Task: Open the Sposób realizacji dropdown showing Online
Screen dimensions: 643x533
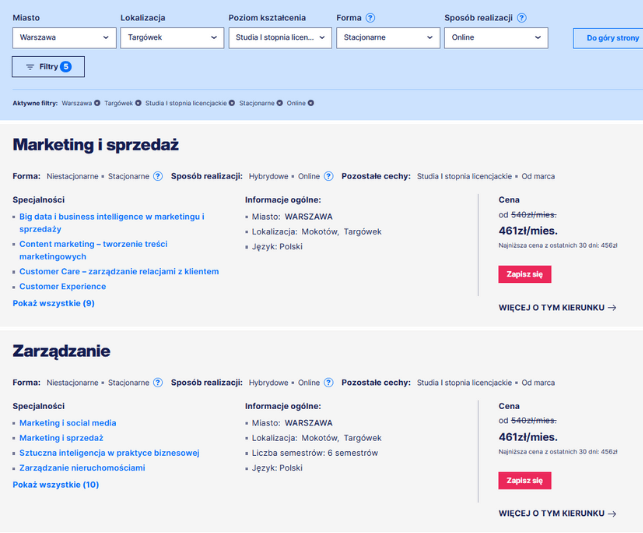Action: pyautogui.click(x=496, y=38)
